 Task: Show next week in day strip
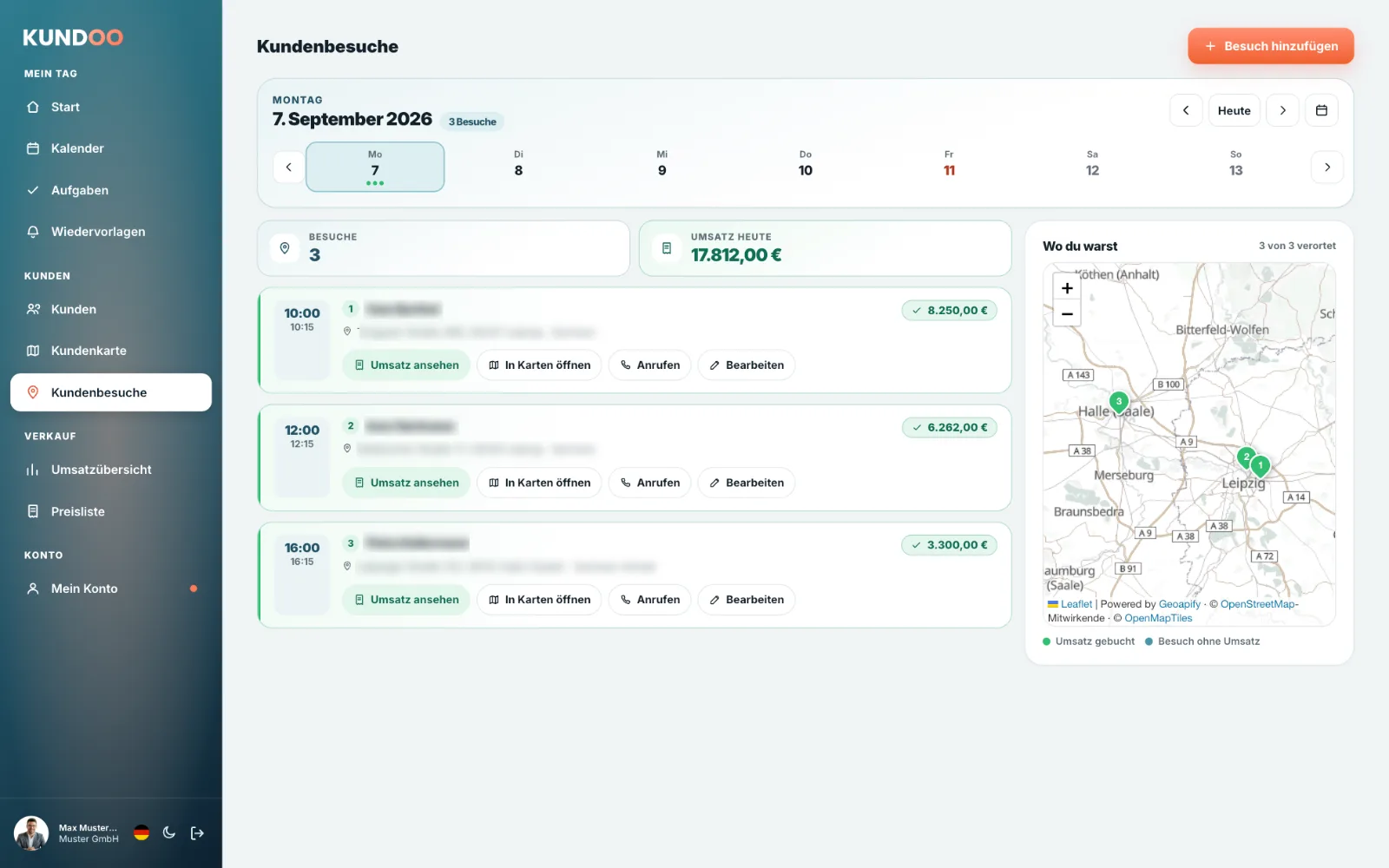[1326, 167]
